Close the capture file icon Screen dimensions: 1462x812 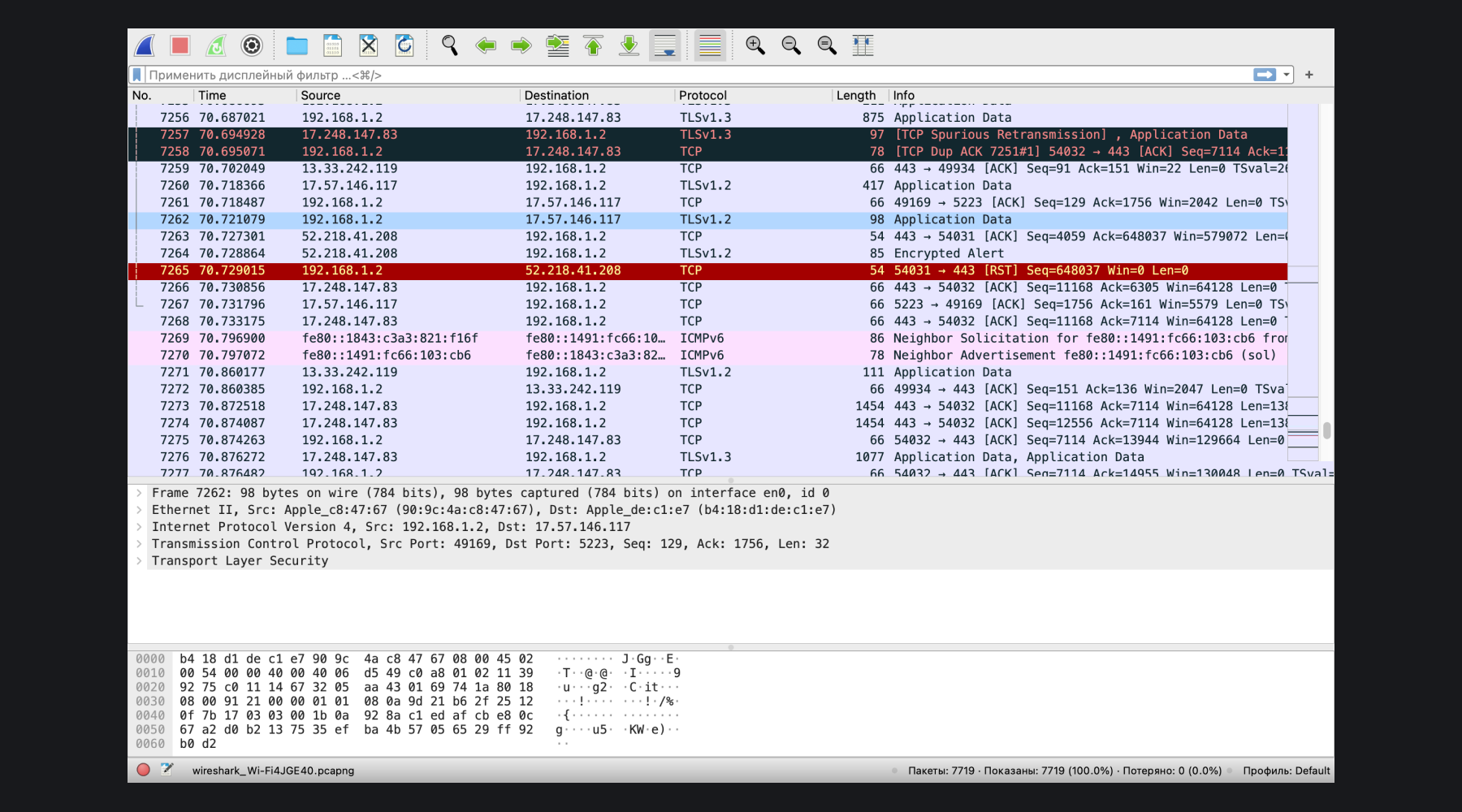tap(369, 45)
